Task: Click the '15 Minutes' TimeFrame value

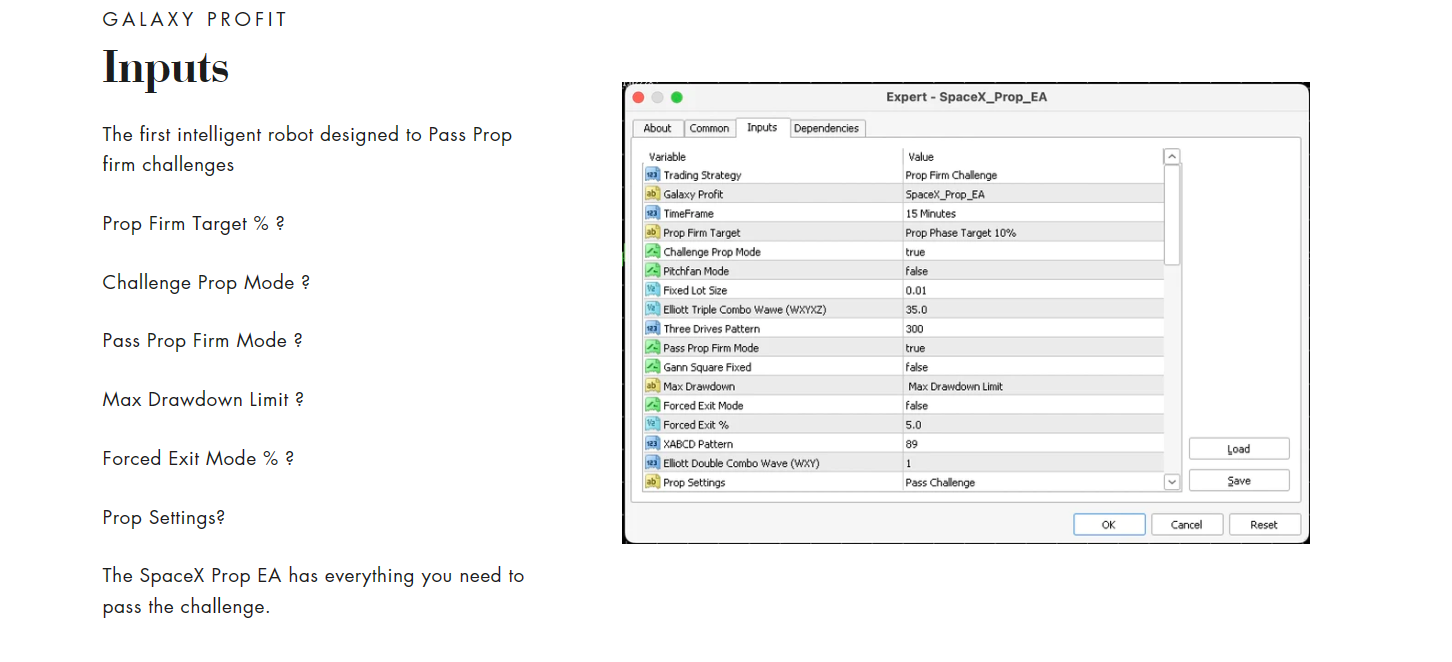Action: point(931,213)
